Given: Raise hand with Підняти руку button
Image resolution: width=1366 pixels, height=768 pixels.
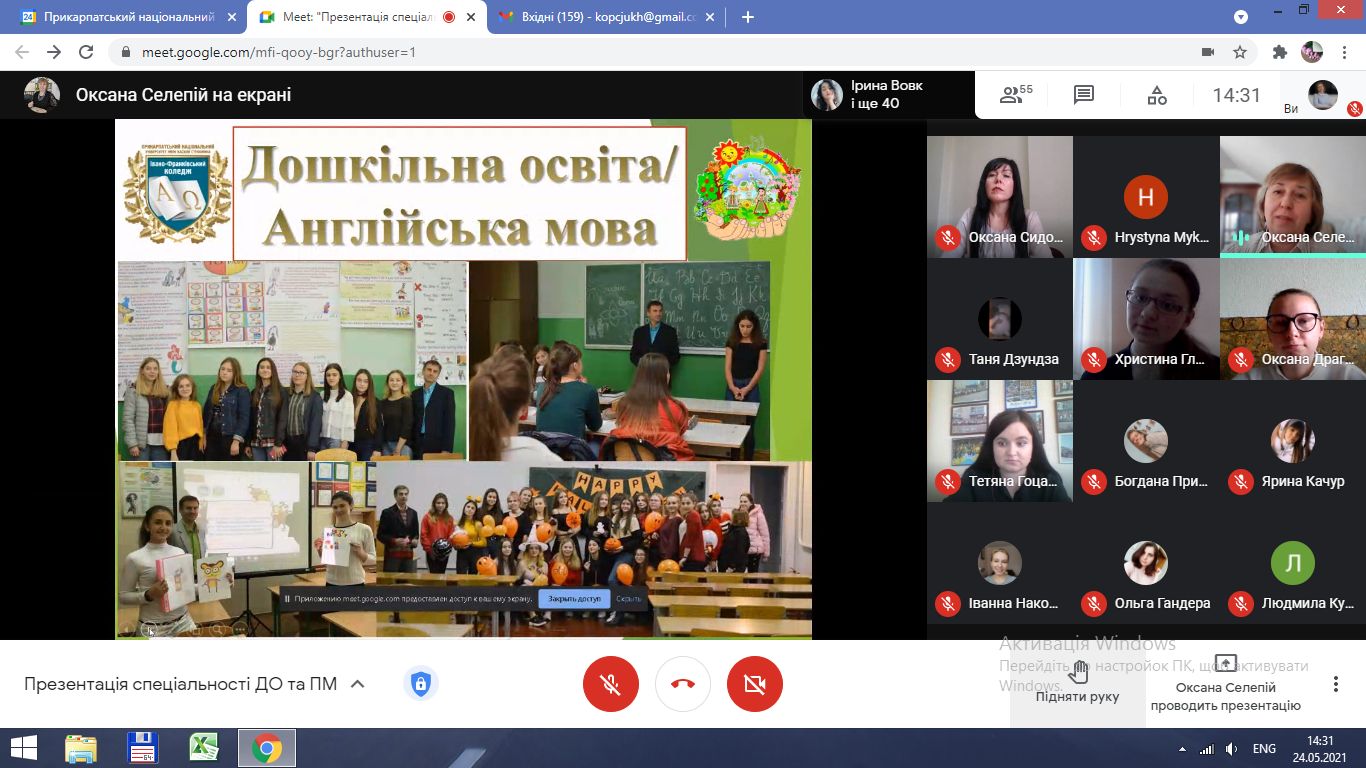Looking at the screenshot, I should (x=1077, y=684).
